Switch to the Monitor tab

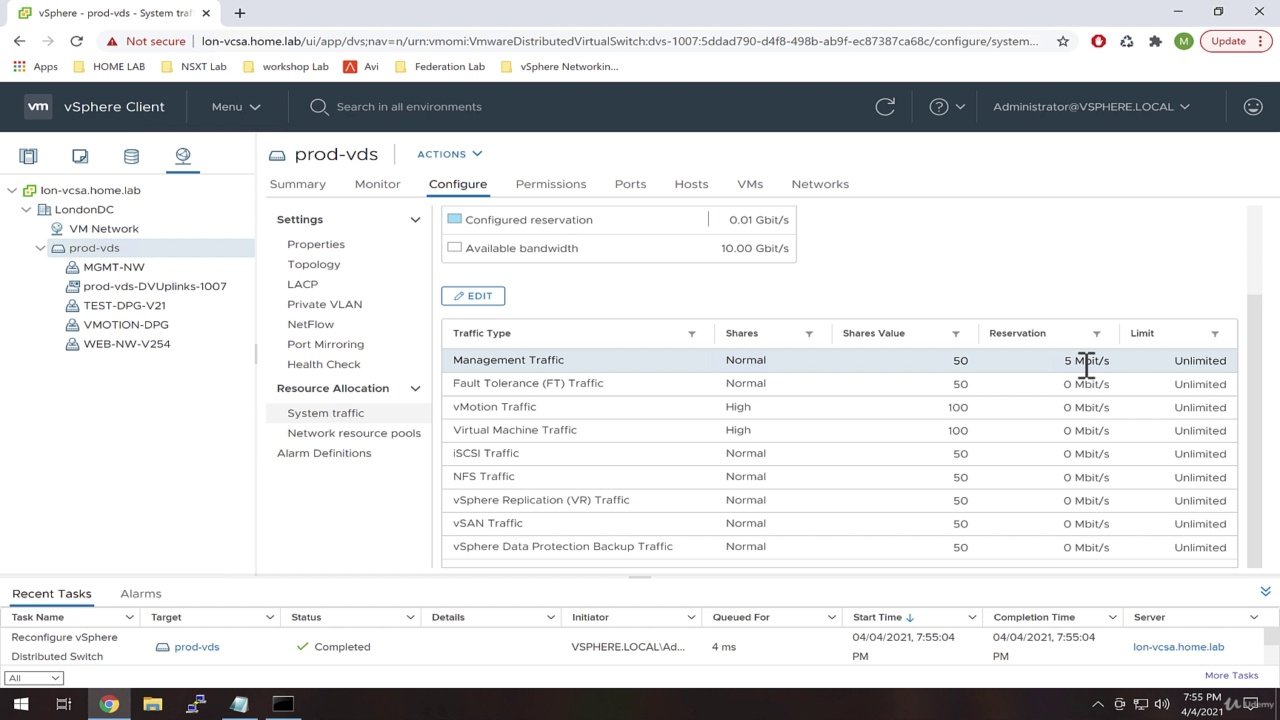(x=377, y=184)
